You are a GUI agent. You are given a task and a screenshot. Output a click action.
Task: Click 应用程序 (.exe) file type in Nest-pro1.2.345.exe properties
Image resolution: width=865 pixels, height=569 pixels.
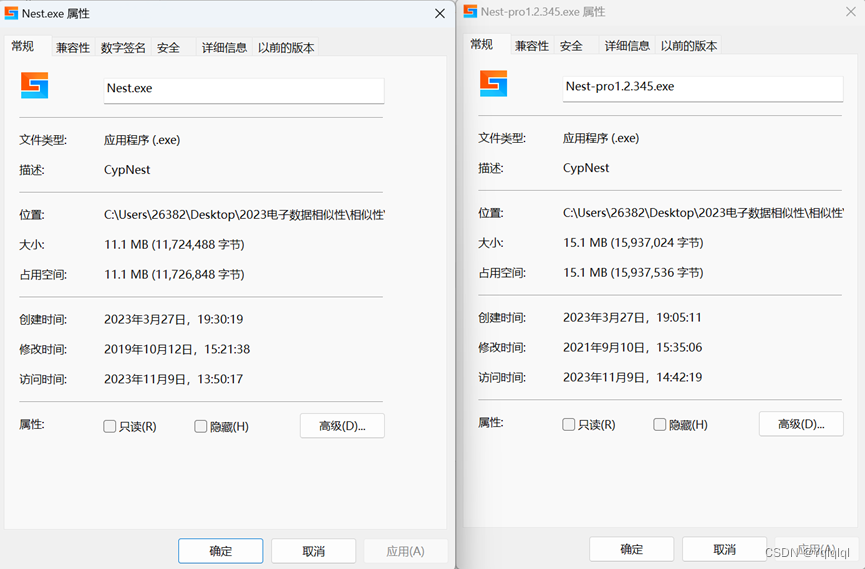(x=601, y=139)
